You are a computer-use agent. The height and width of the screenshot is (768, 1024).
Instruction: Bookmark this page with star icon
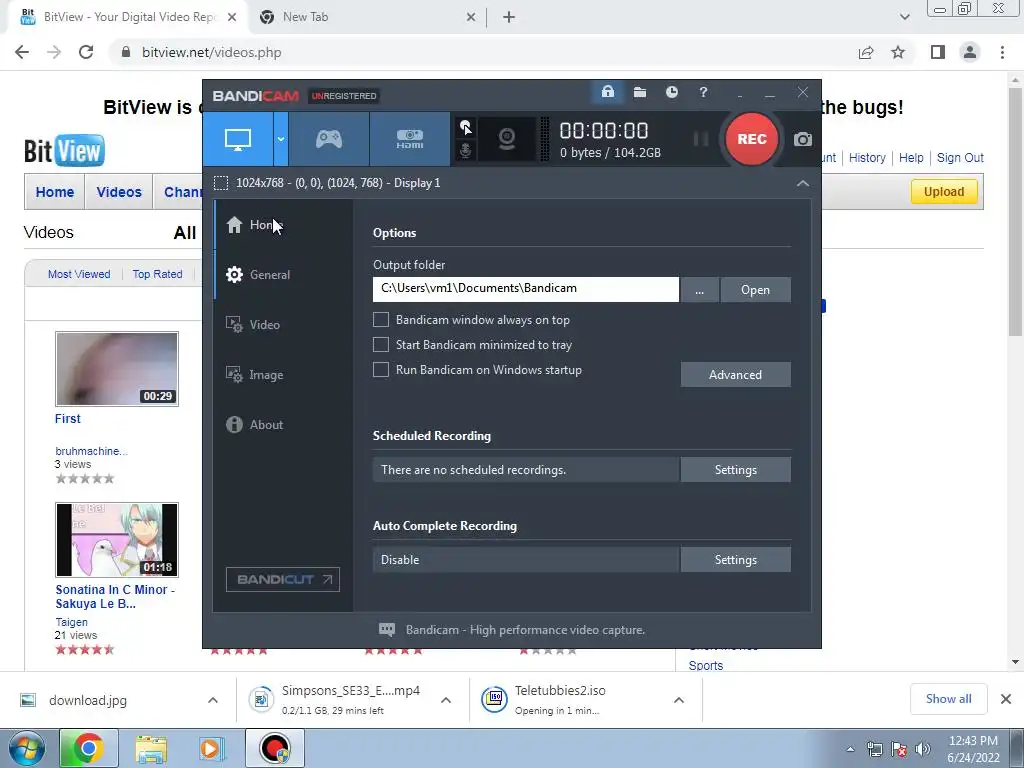pos(898,52)
